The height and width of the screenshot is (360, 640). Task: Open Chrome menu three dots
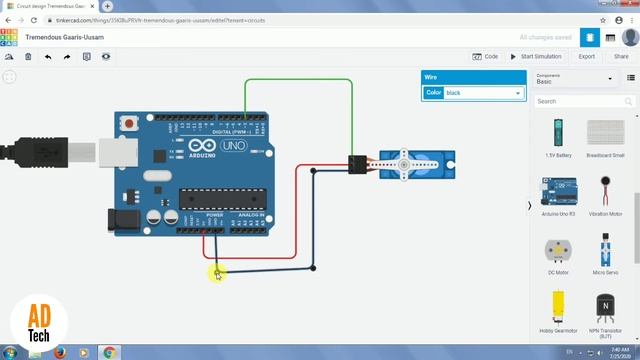632,20
